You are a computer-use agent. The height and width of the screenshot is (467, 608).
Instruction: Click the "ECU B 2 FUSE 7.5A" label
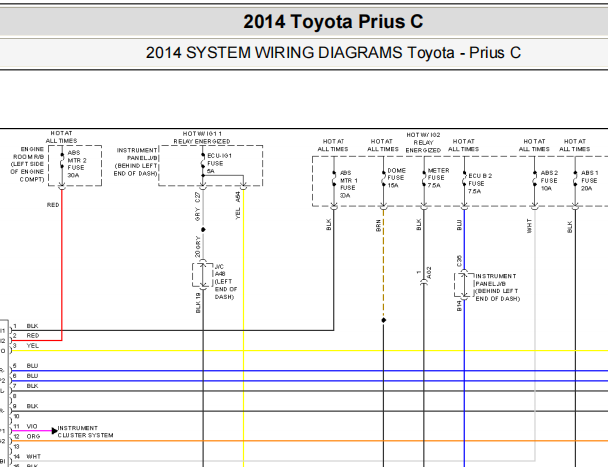[480, 183]
